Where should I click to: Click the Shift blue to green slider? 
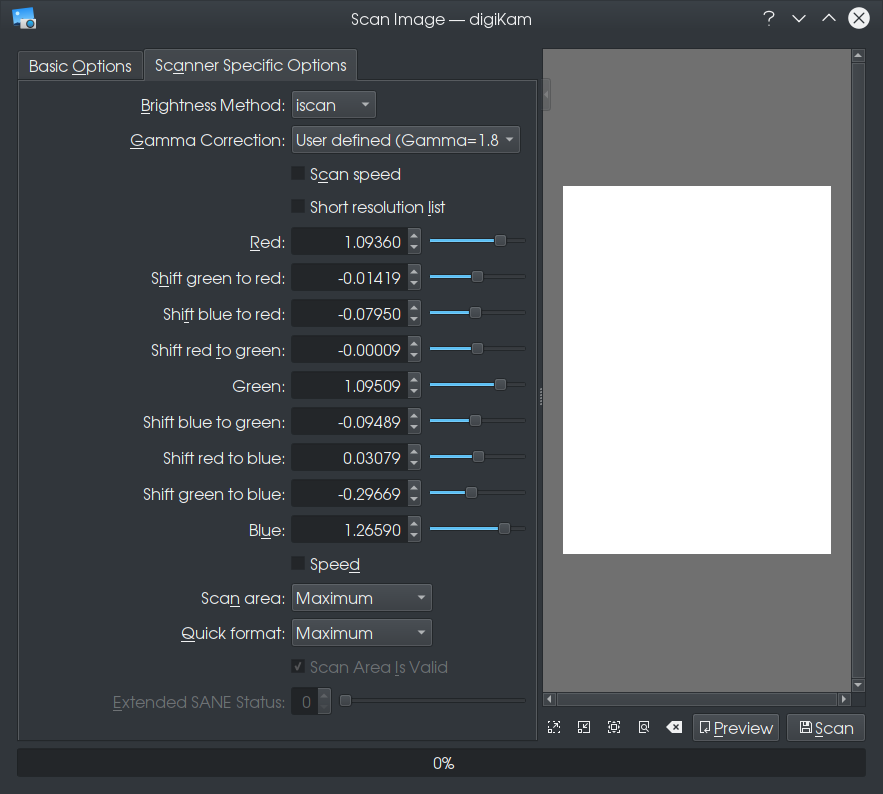(478, 421)
